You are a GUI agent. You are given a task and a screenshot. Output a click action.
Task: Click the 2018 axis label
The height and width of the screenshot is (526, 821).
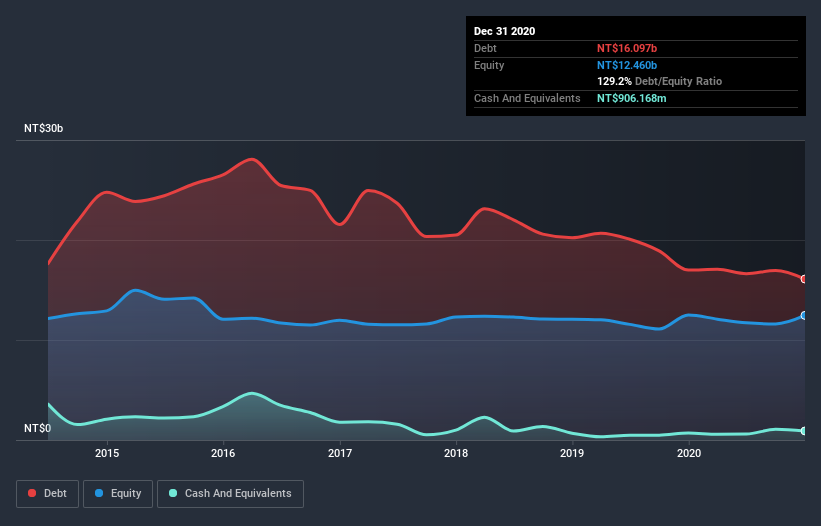pyautogui.click(x=456, y=453)
